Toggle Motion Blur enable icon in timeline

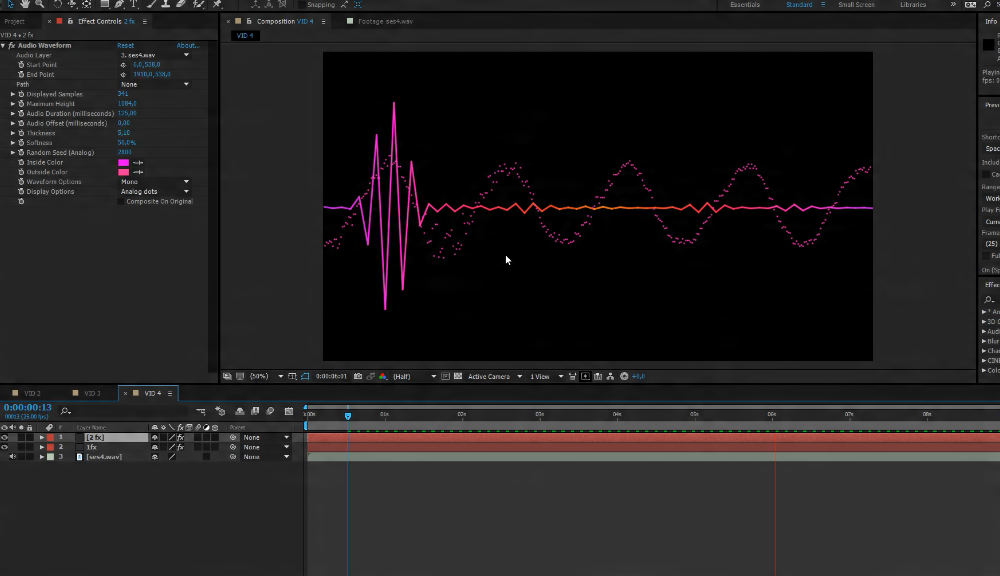(270, 411)
